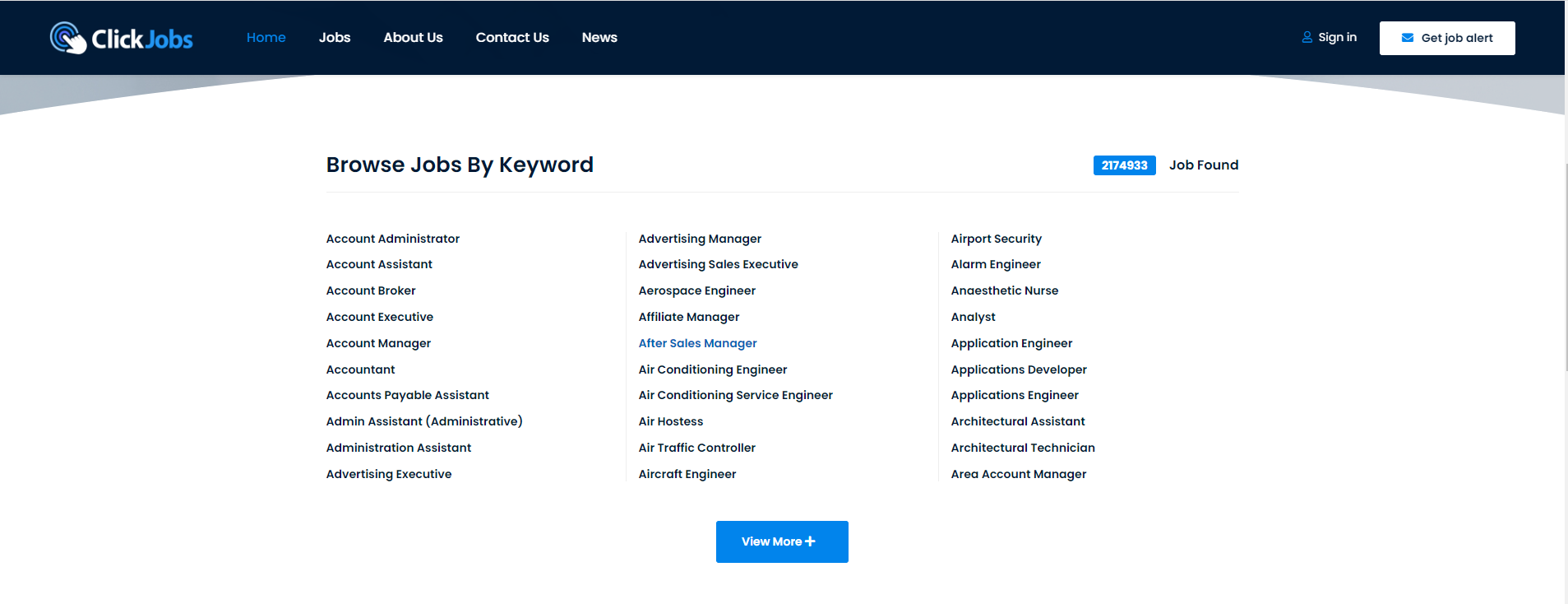Screen dimensions: 1568x604
Task: Open Airport Security job listings
Action: point(996,239)
